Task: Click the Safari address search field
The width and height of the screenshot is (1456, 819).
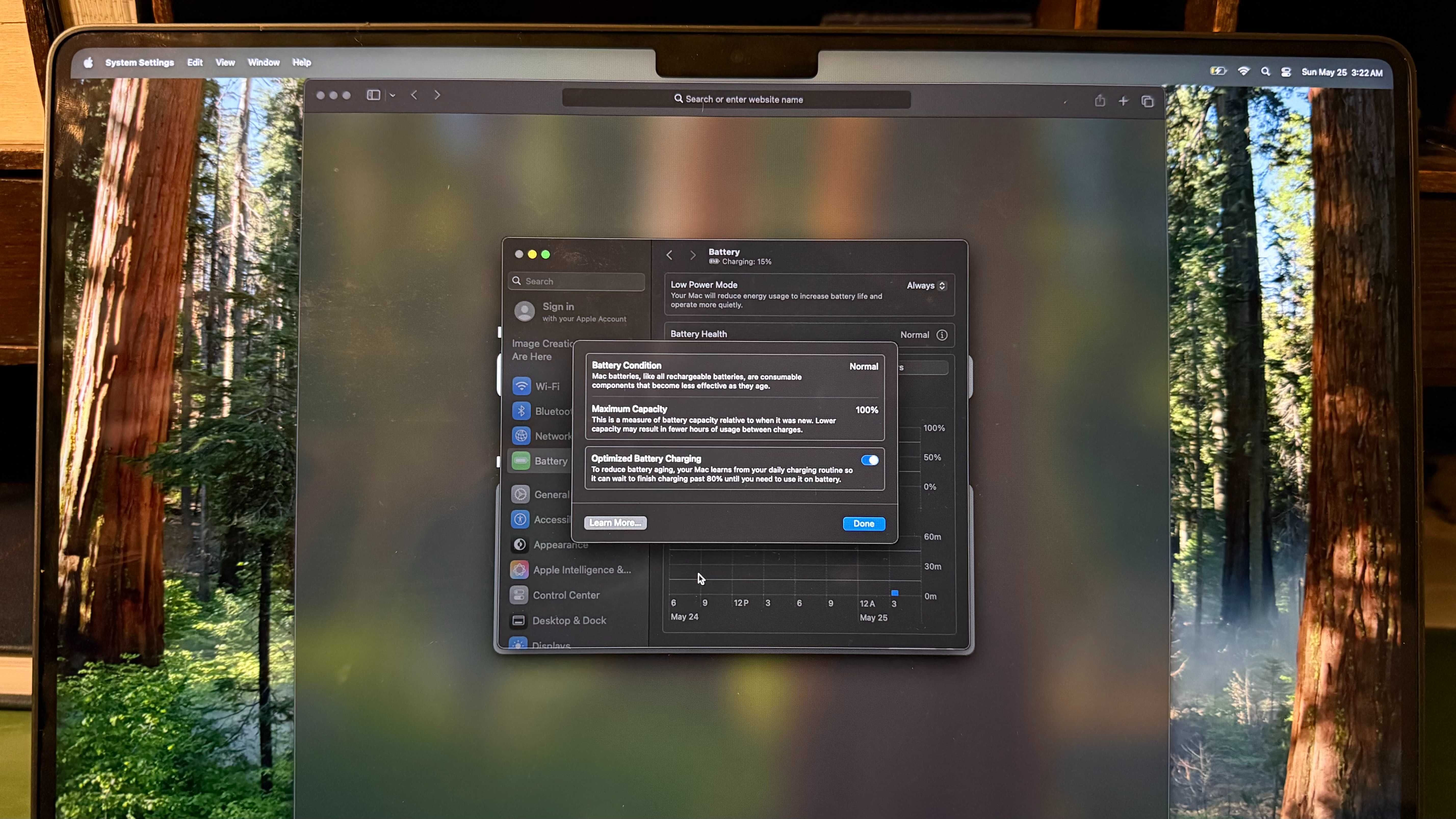Action: point(736,99)
